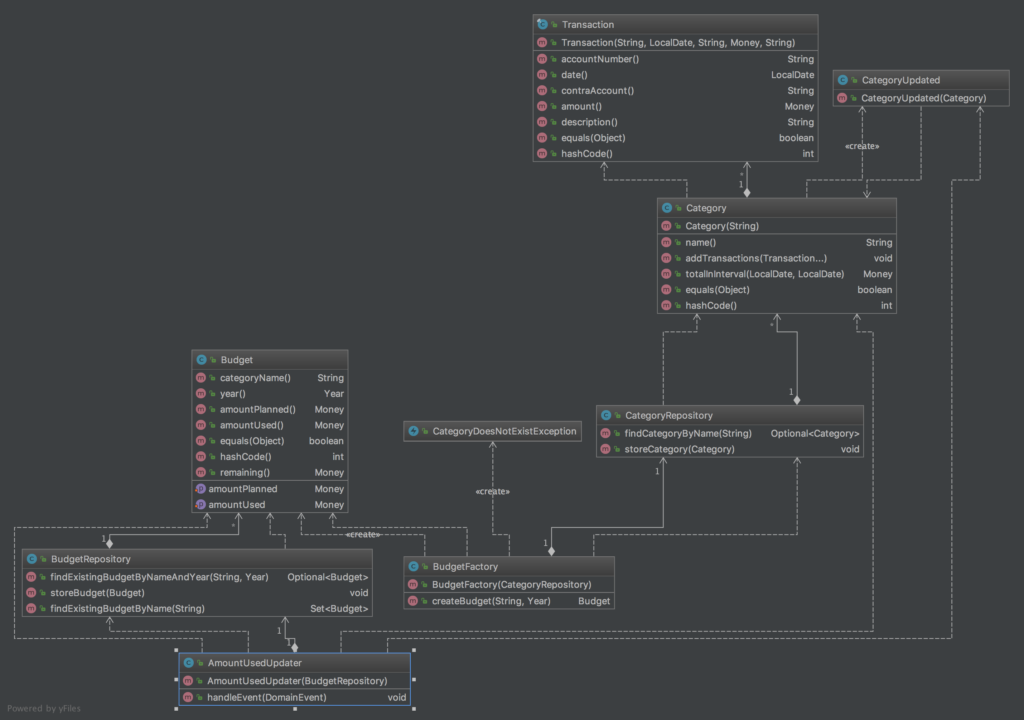Select the Category class header
This screenshot has height=720, width=1024.
tap(776, 208)
